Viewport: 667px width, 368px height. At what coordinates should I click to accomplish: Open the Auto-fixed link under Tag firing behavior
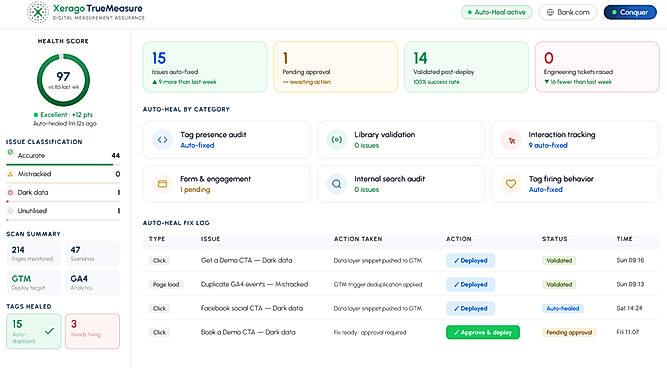pyautogui.click(x=545, y=190)
